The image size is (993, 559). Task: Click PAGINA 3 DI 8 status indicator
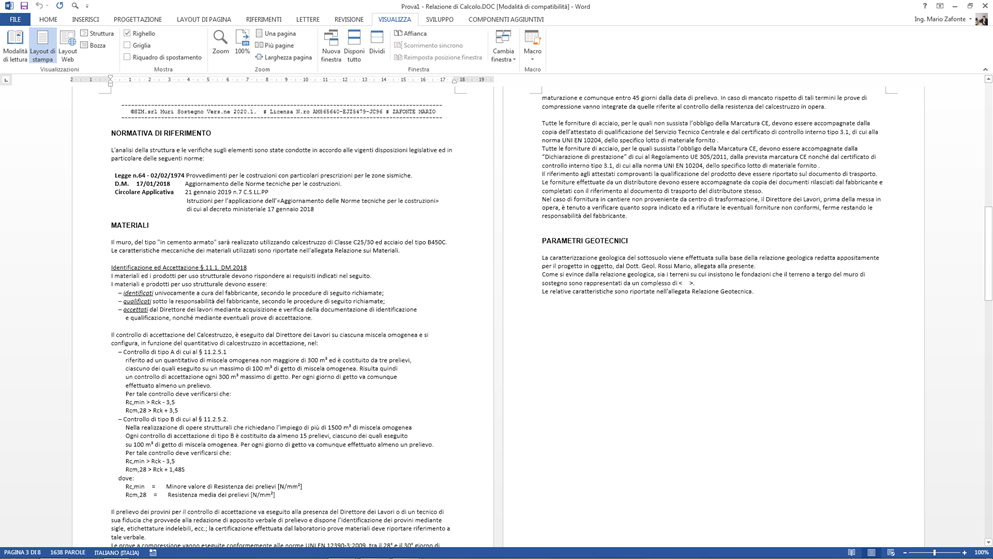22,553
